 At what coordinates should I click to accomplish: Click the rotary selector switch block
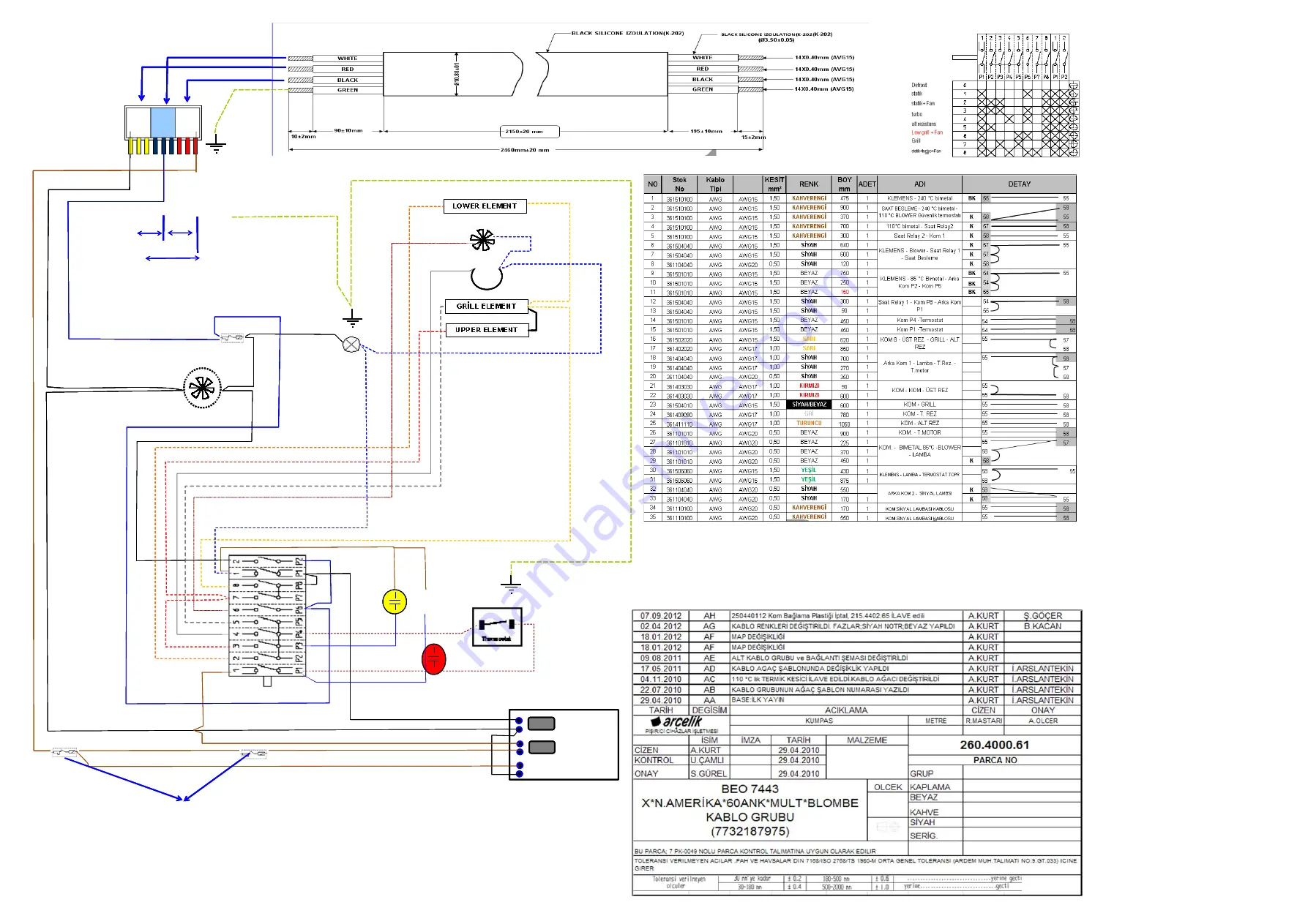tap(267, 615)
